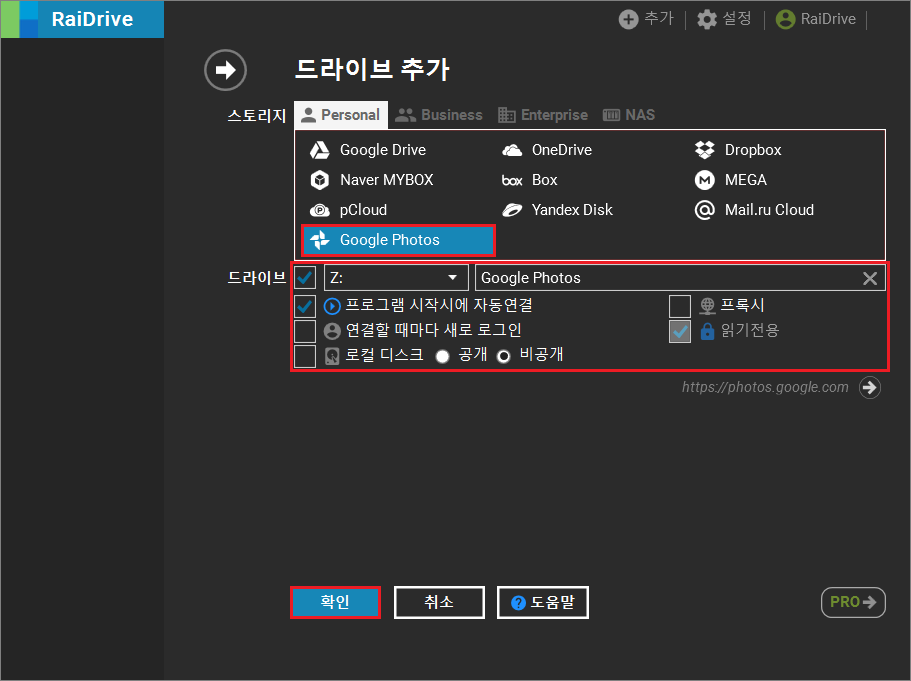Open help via 도움말 button
This screenshot has height=681, width=911.
point(543,602)
